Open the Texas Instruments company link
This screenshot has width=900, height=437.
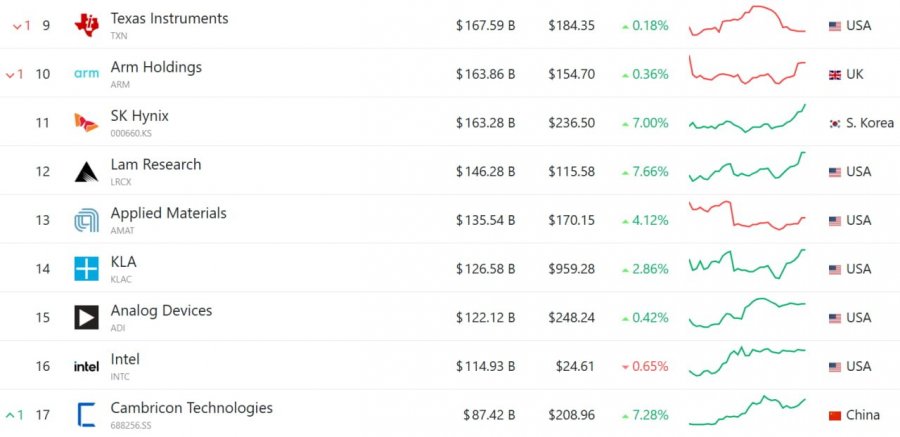(x=169, y=19)
